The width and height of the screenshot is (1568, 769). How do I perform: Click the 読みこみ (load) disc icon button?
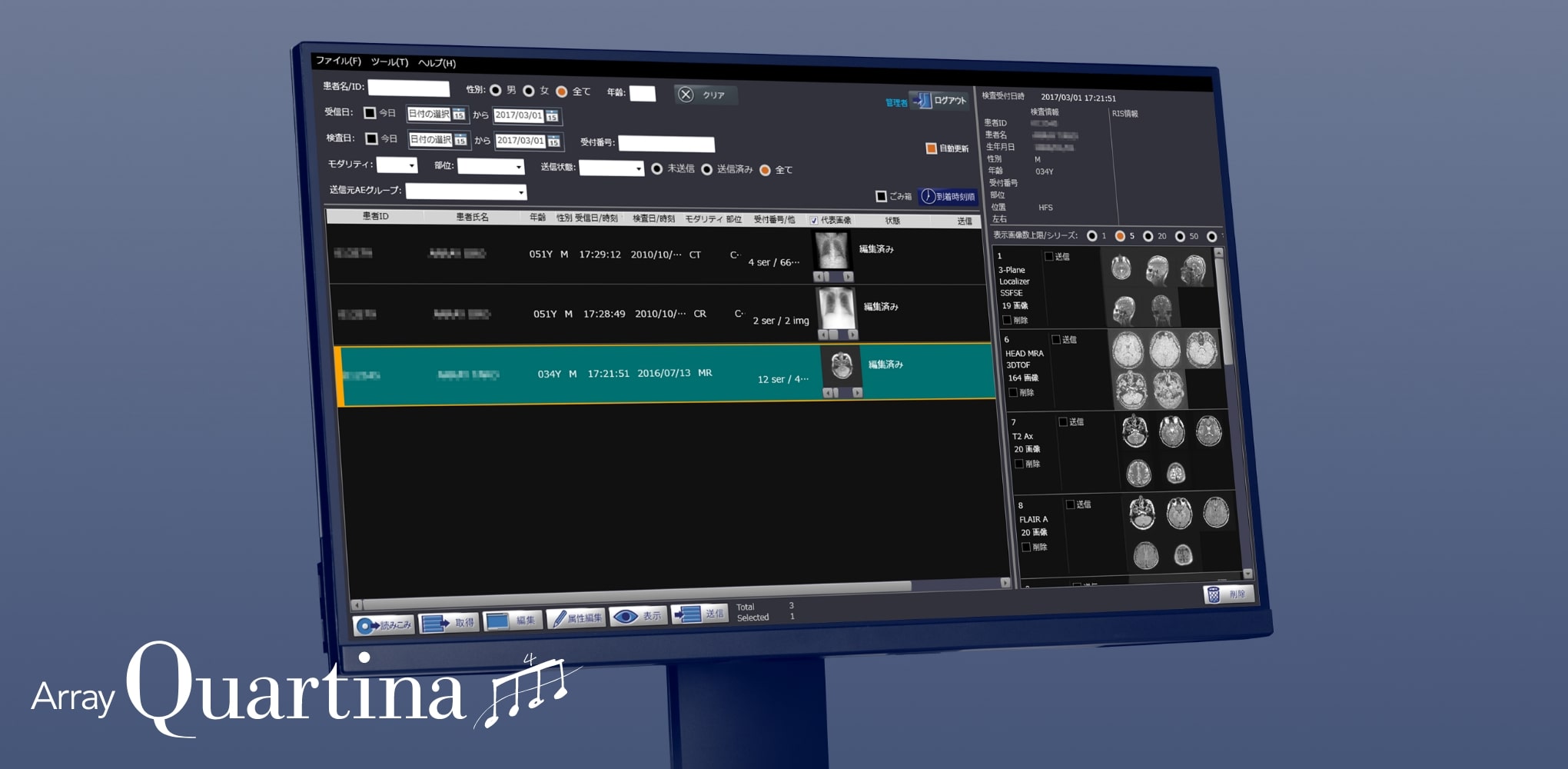click(x=384, y=625)
